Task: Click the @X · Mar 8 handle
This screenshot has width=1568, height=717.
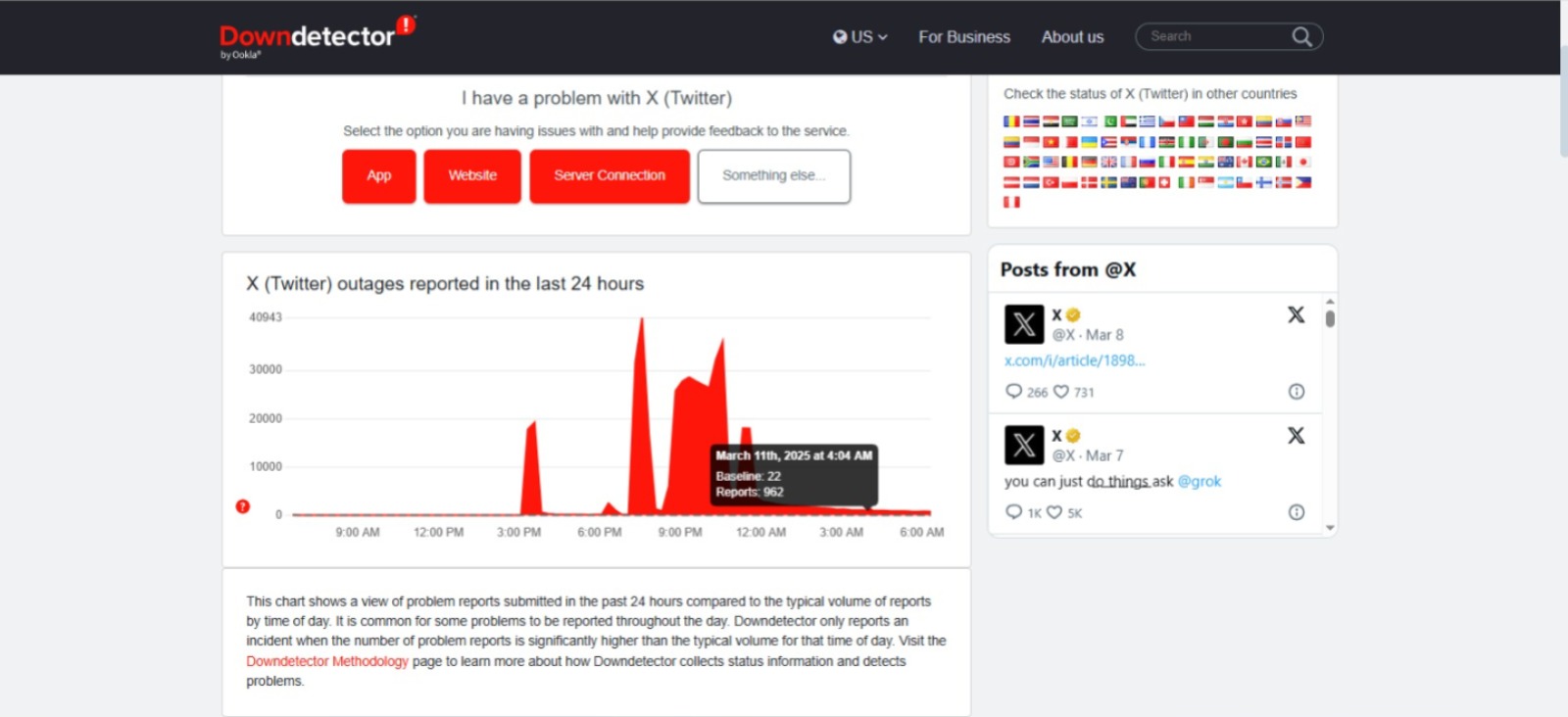Action: tap(1088, 335)
